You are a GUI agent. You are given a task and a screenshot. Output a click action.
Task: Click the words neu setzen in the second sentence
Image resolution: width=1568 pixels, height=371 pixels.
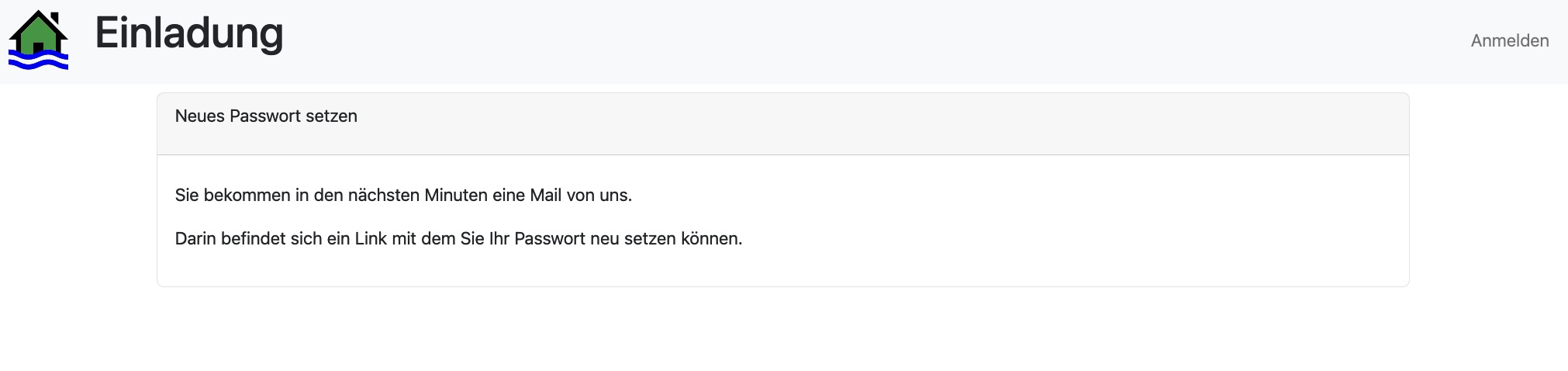633,239
